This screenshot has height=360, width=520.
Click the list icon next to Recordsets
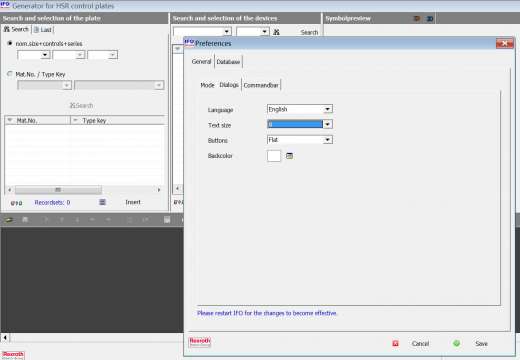tap(102, 202)
